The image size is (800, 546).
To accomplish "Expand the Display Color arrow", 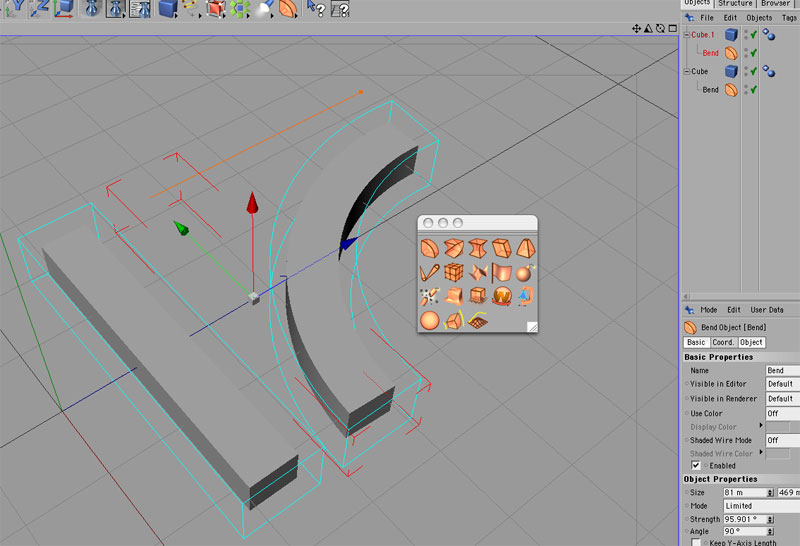I will 761,426.
